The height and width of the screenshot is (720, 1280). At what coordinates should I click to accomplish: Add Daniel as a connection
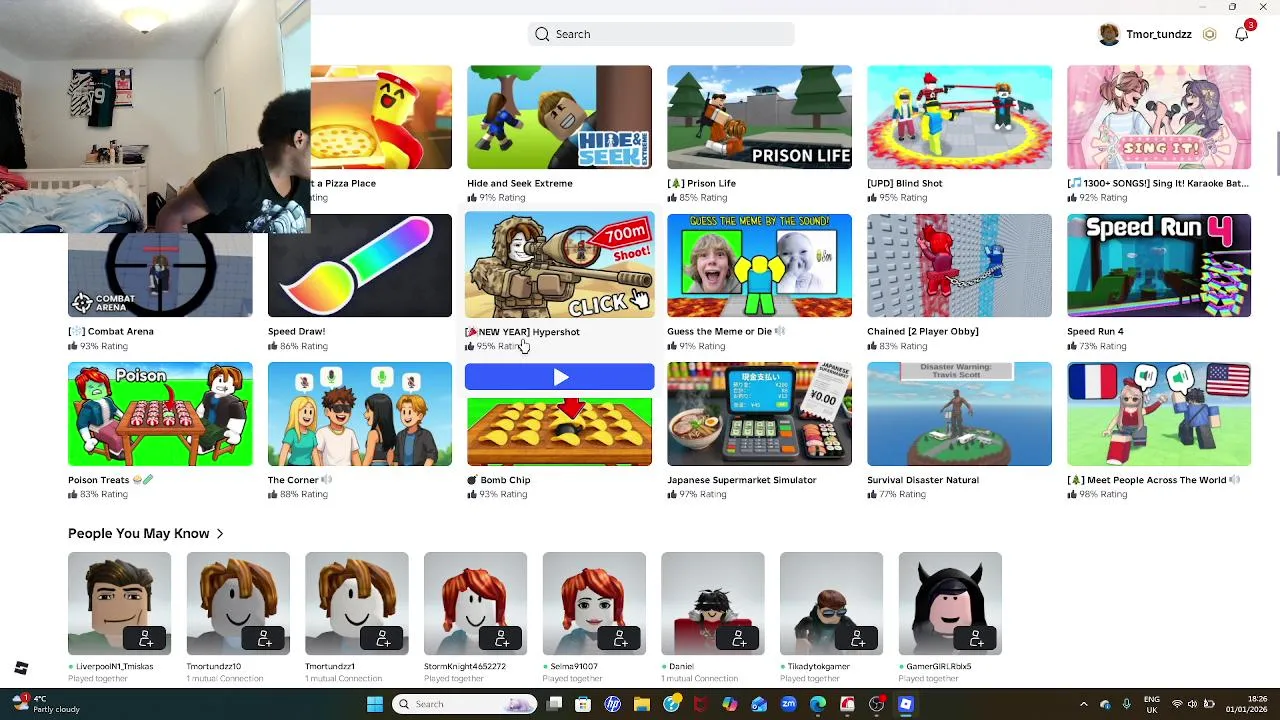[739, 638]
